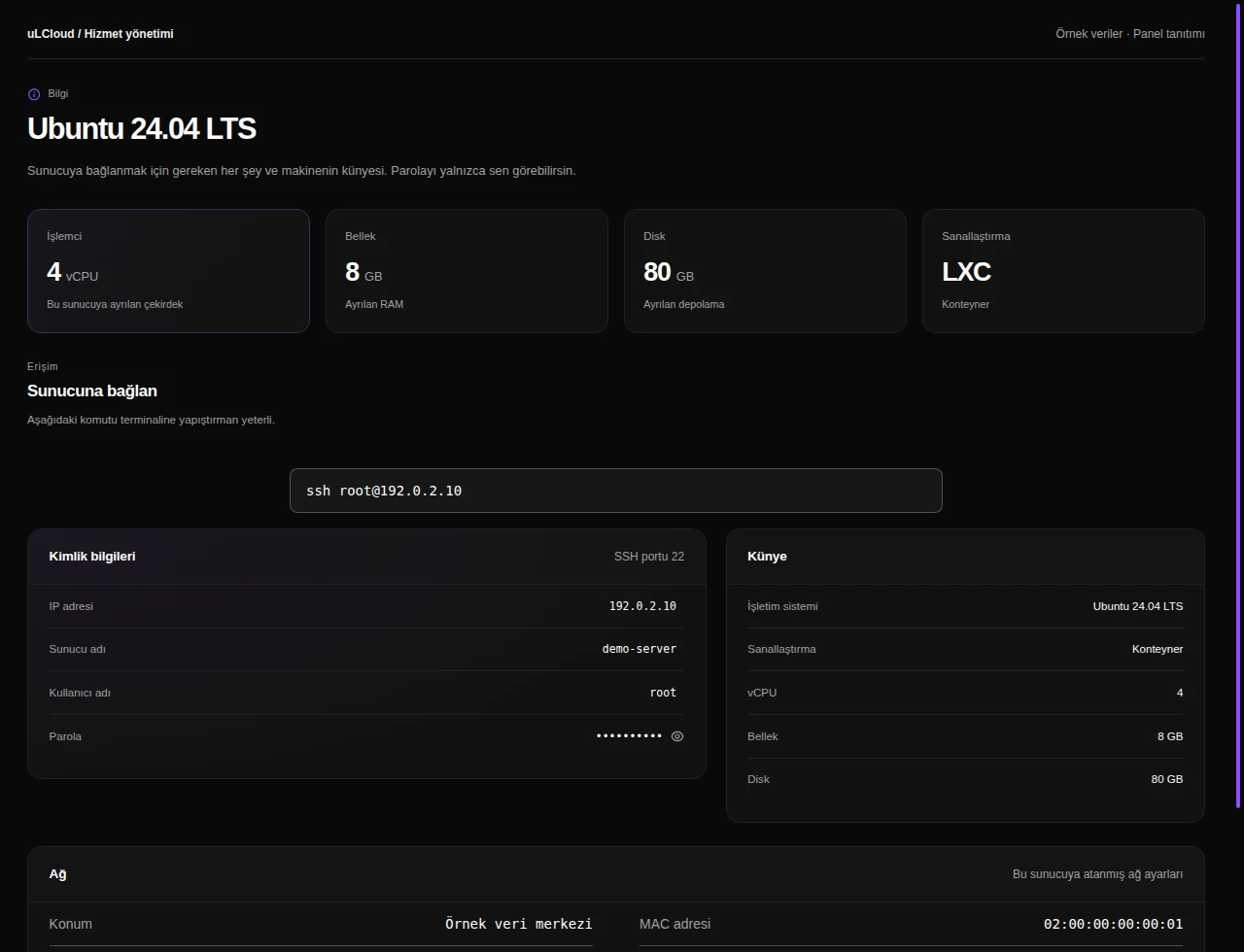Viewport: 1244px width, 952px height.
Task: Reveal password with the eye icon
Action: 677,736
